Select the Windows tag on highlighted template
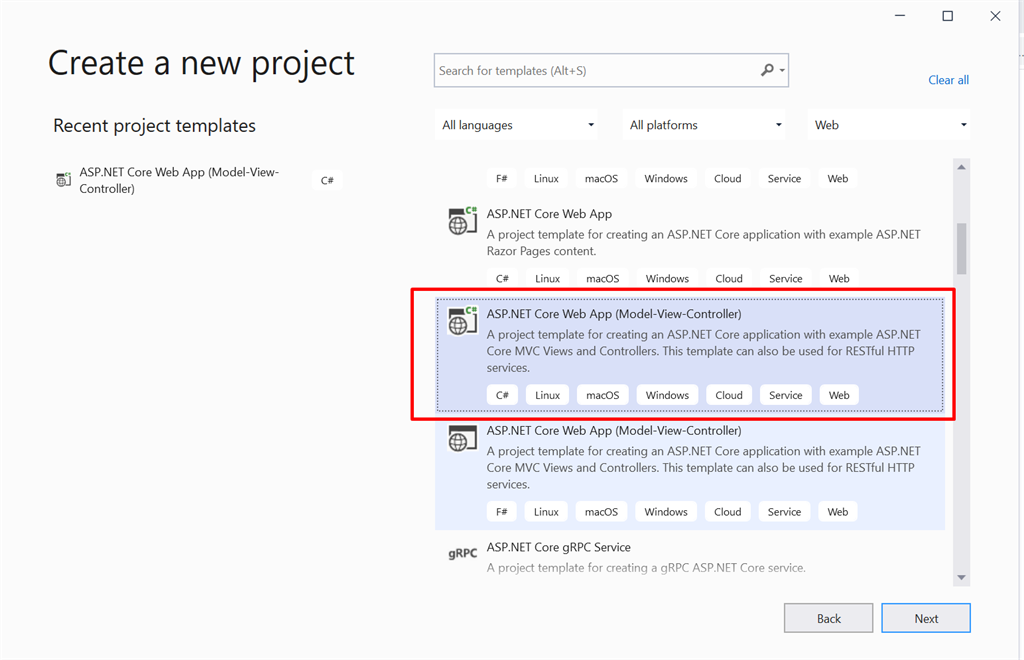This screenshot has width=1024, height=660. tap(666, 394)
